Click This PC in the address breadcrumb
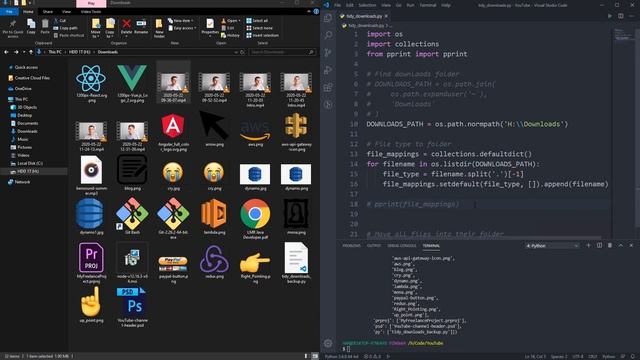The height and width of the screenshot is (360, 640). (x=55, y=52)
